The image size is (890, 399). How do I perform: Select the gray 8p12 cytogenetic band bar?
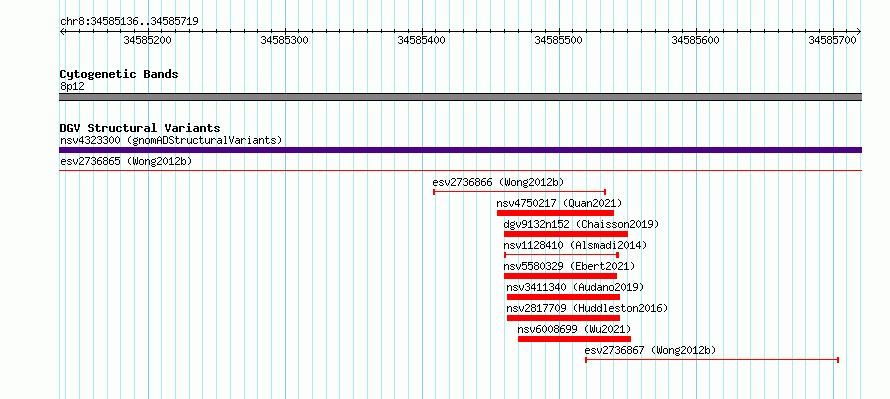(460, 97)
